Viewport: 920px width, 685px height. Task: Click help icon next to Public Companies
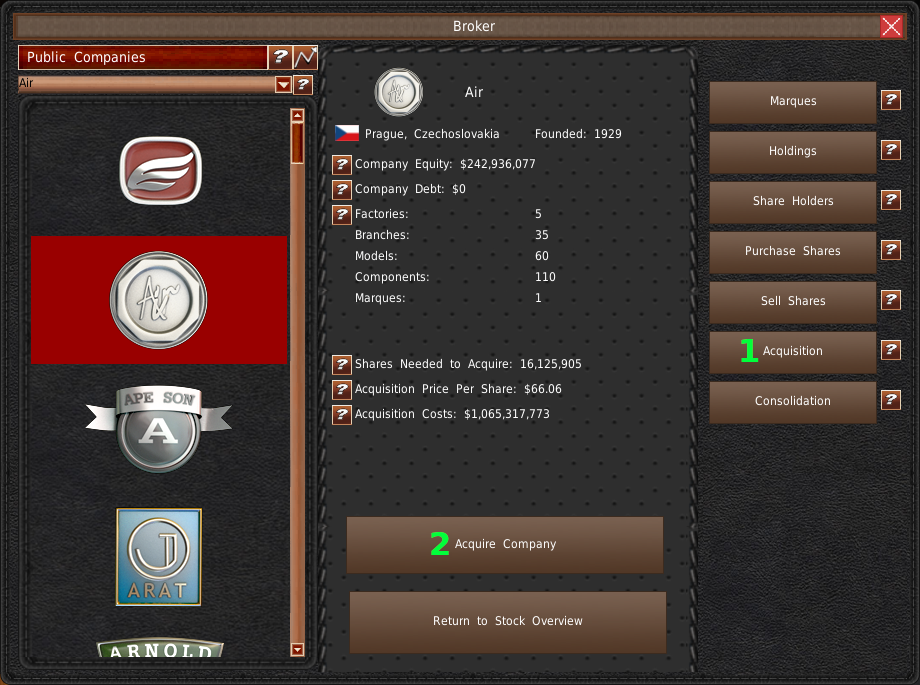[281, 57]
